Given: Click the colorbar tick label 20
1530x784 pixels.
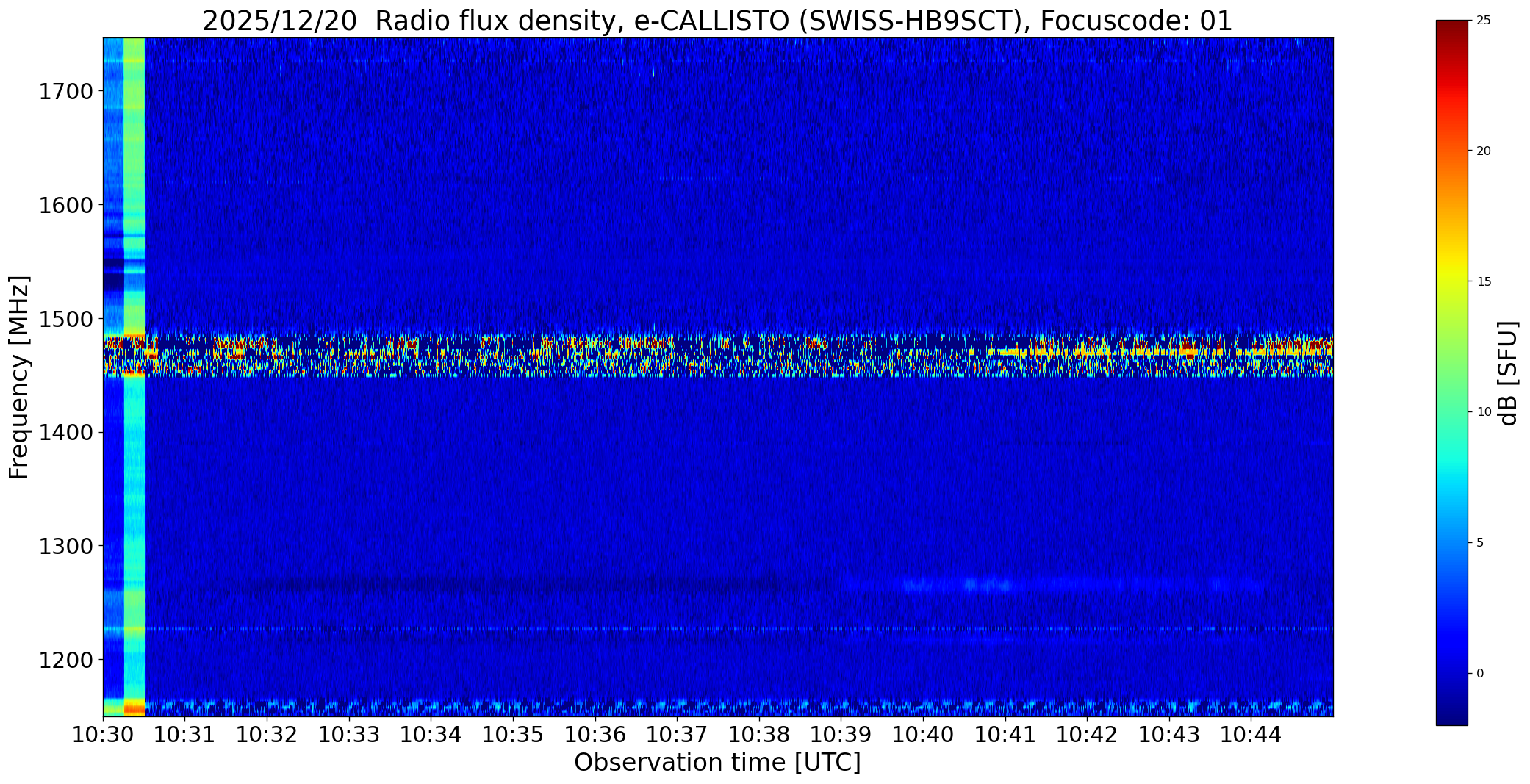Looking at the screenshot, I should click(1484, 151).
